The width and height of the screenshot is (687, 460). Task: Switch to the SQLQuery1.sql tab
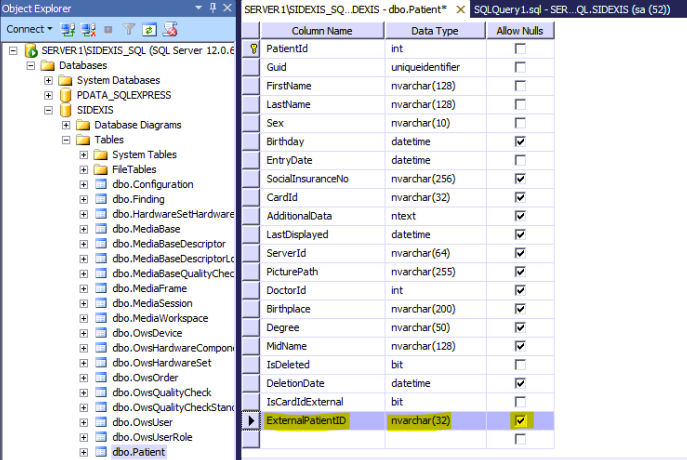[x=572, y=9]
